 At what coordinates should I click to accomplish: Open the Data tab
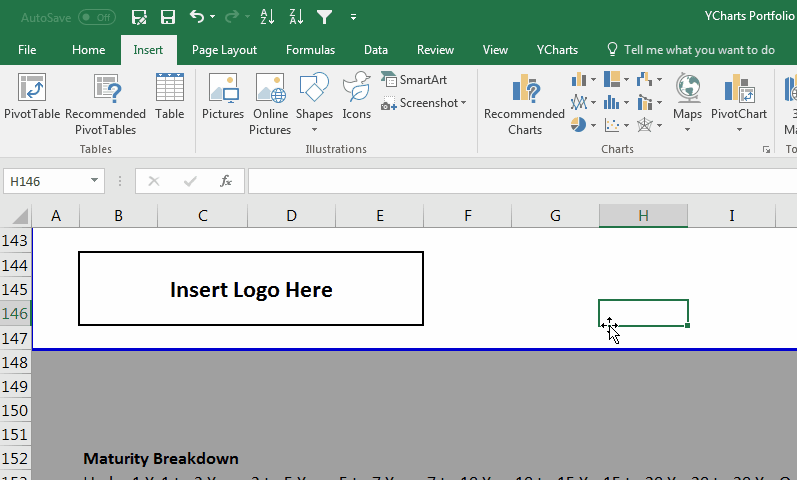click(x=376, y=50)
